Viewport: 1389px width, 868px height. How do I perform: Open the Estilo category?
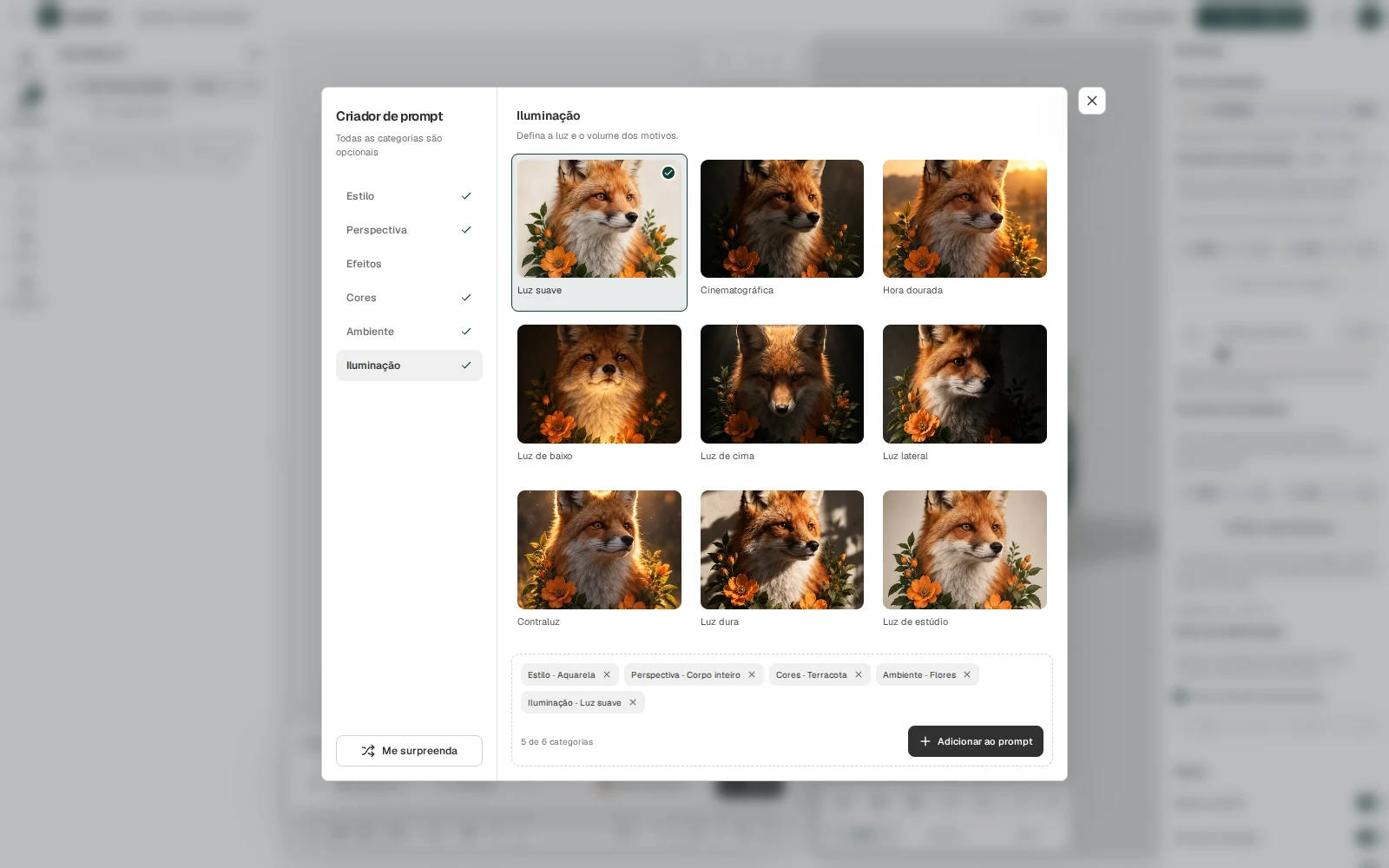point(409,196)
